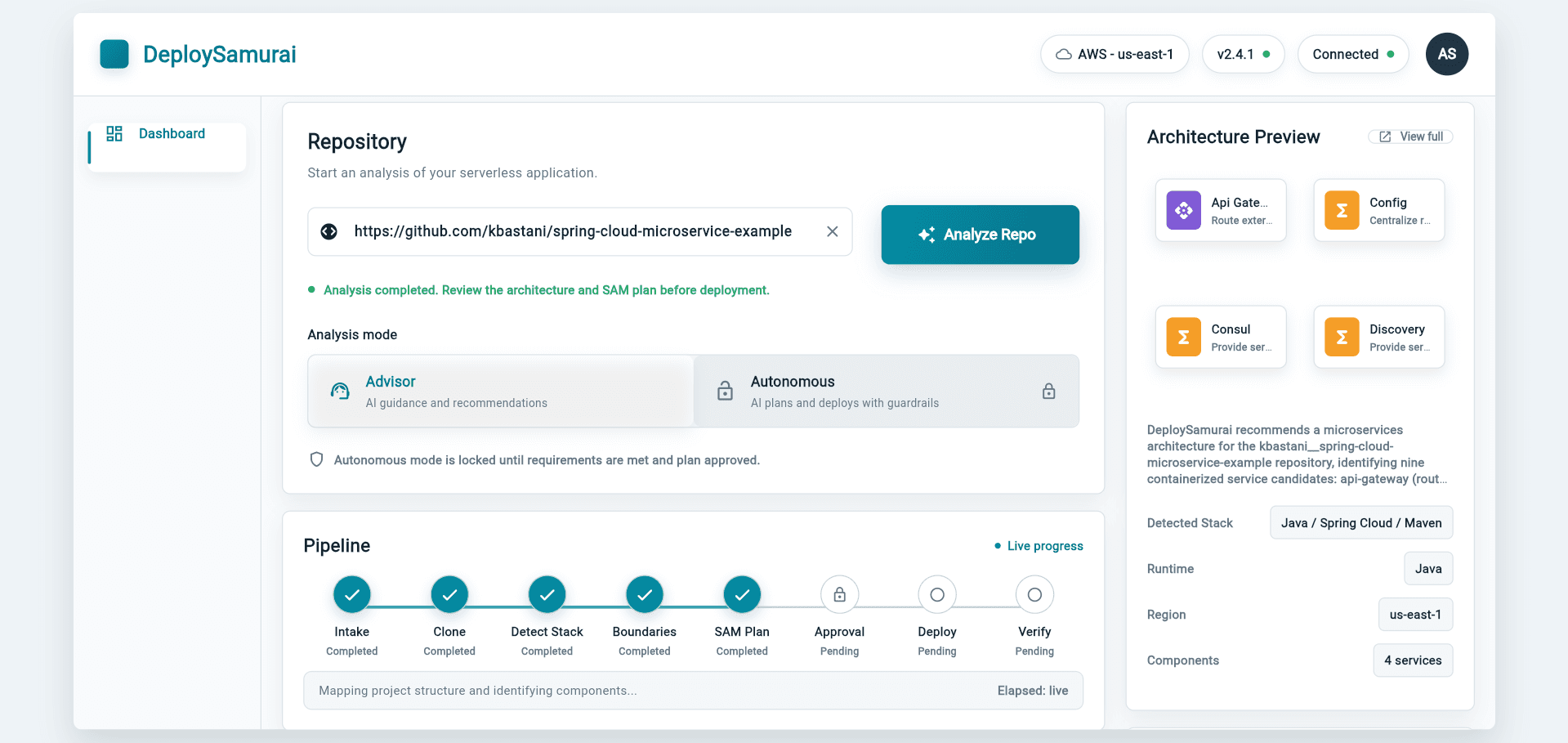1568x743 pixels.
Task: Click the globe icon in repository URL field
Action: (329, 231)
